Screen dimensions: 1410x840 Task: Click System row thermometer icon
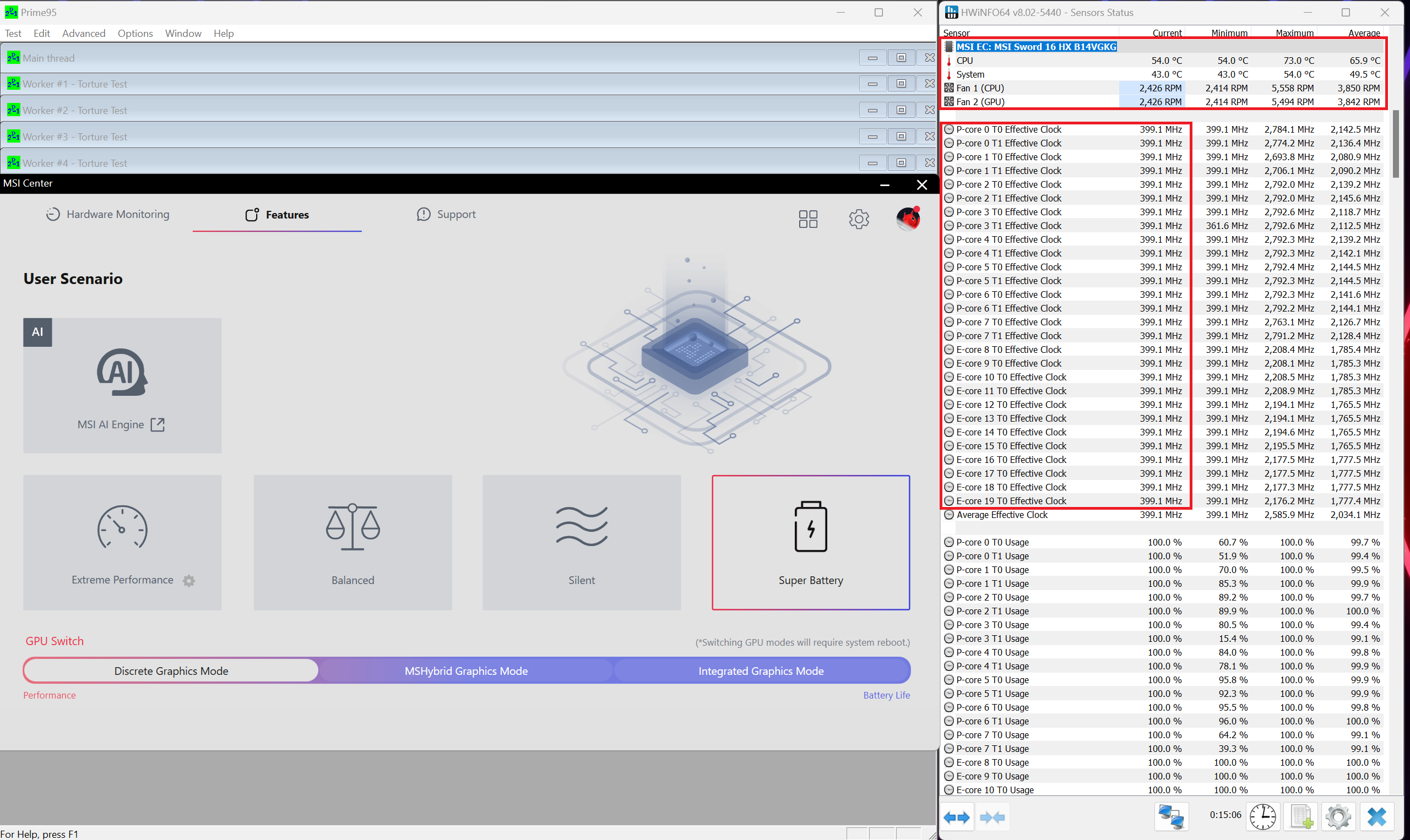pos(949,74)
